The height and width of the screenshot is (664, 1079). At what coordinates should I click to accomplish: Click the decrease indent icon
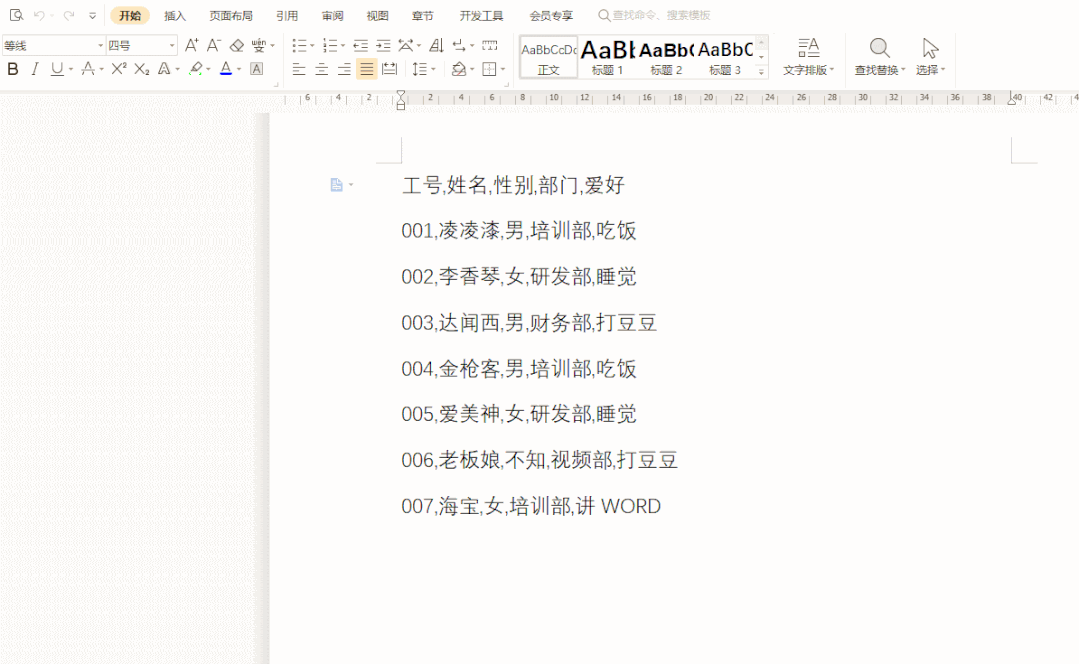click(x=361, y=45)
